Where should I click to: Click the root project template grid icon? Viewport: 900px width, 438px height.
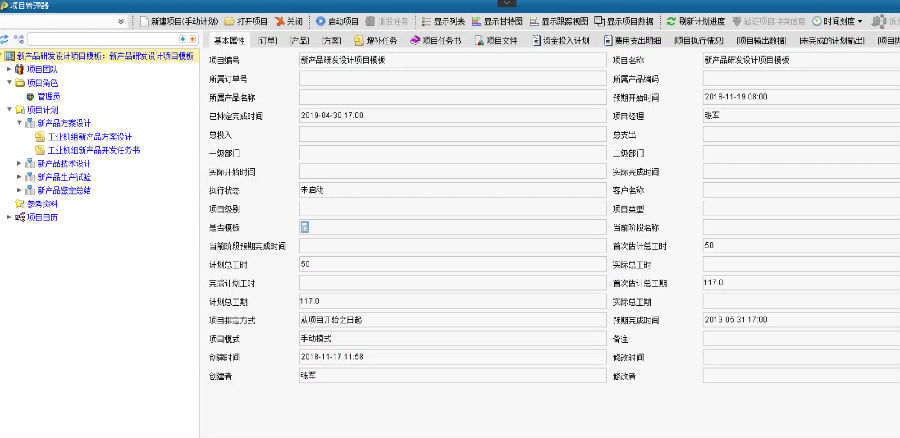(x=10, y=56)
